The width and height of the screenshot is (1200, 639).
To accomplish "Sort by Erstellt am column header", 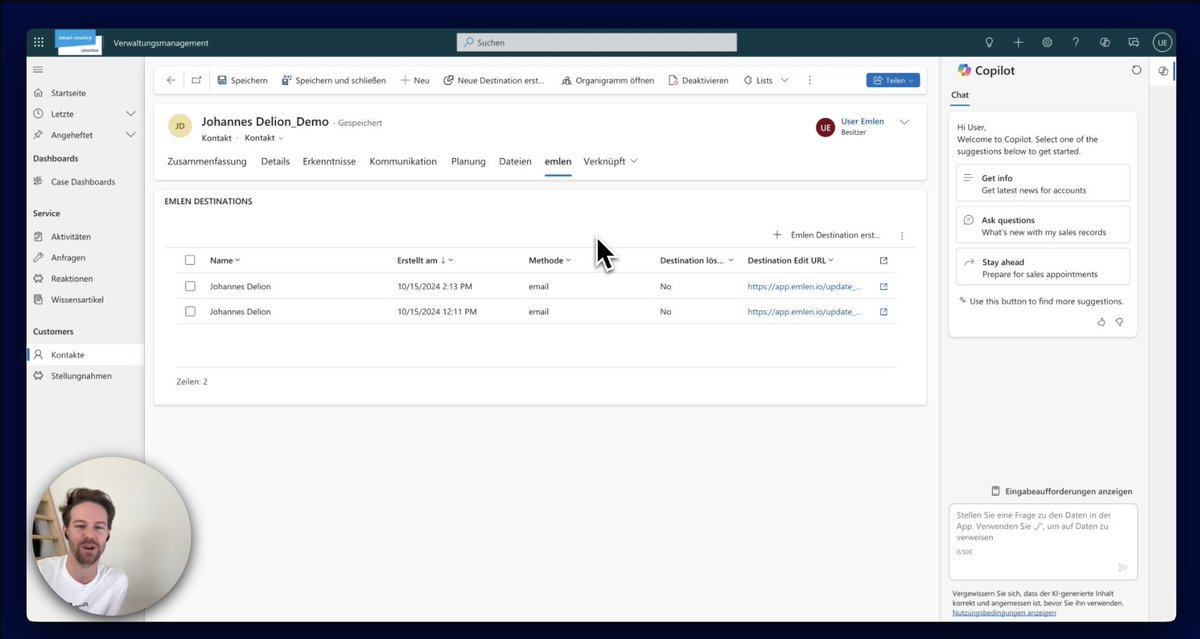I will click(x=425, y=260).
